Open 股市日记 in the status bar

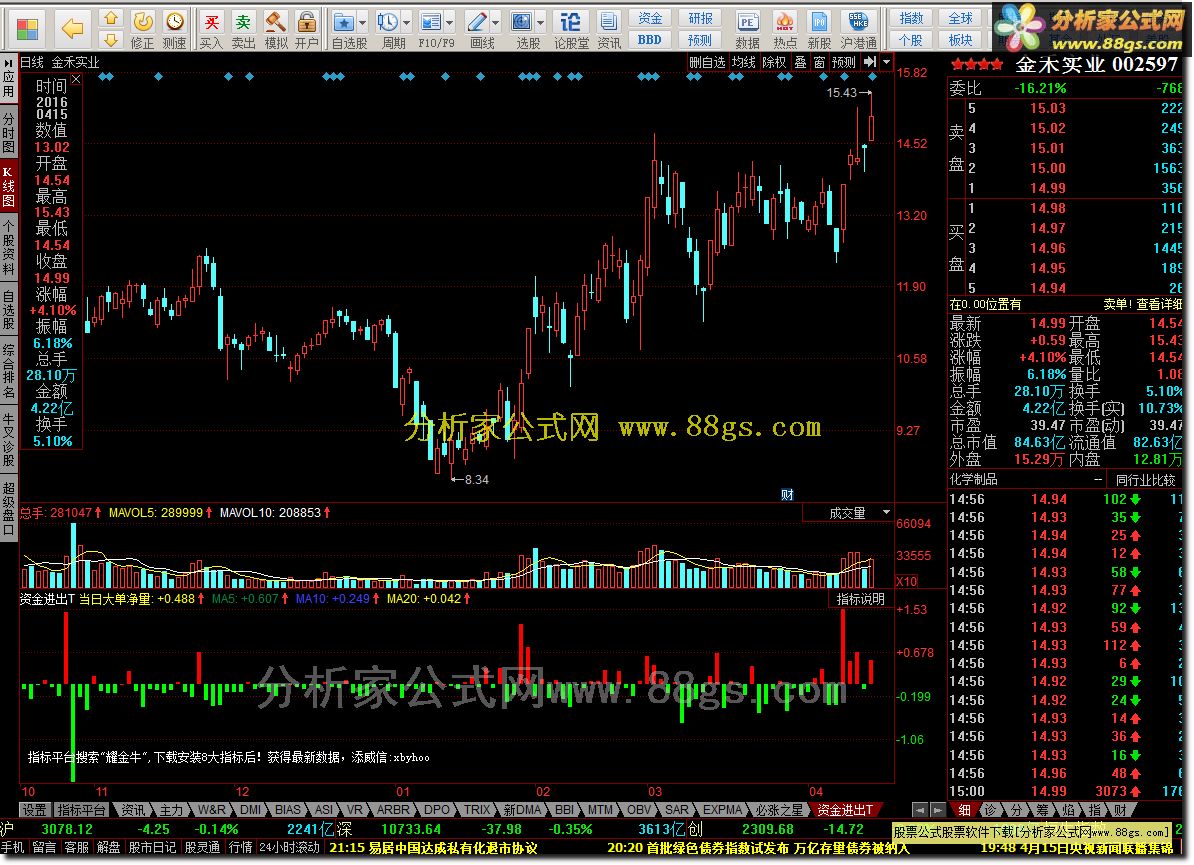point(152,847)
